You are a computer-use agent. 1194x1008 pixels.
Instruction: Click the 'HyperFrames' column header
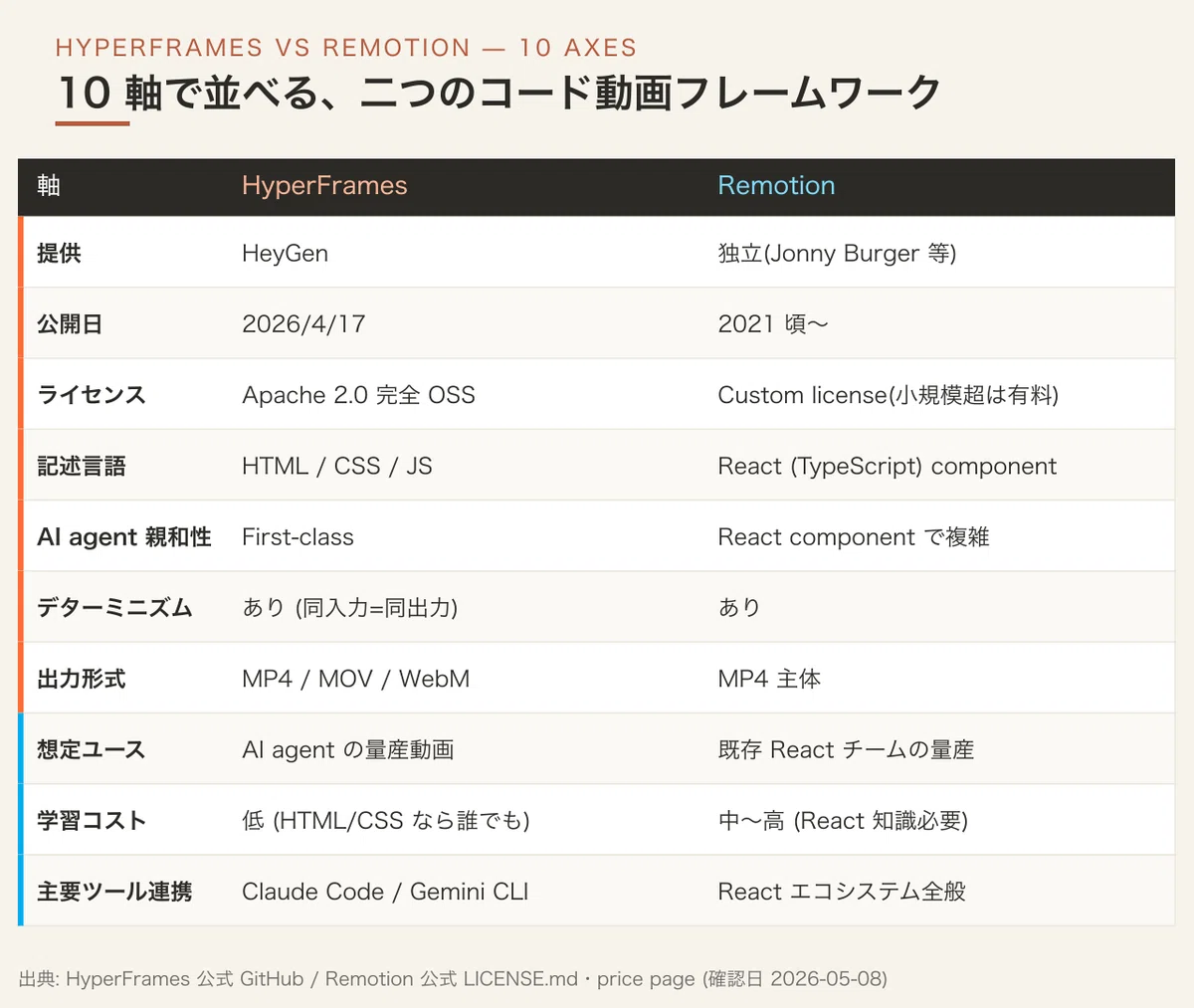(x=324, y=185)
